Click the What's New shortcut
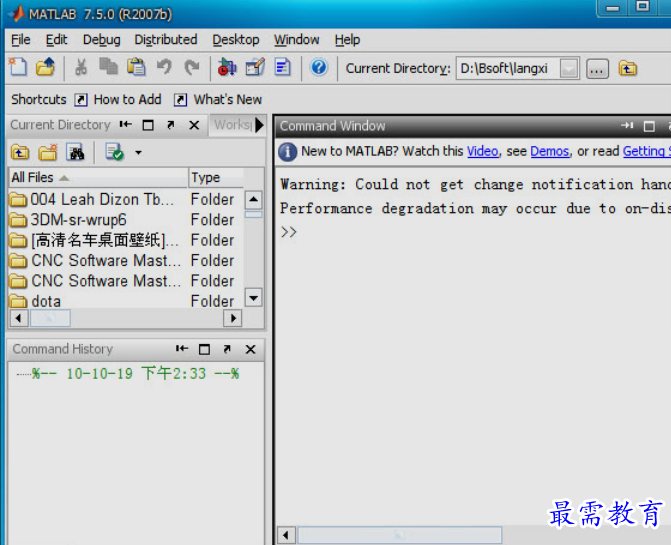 [218, 100]
